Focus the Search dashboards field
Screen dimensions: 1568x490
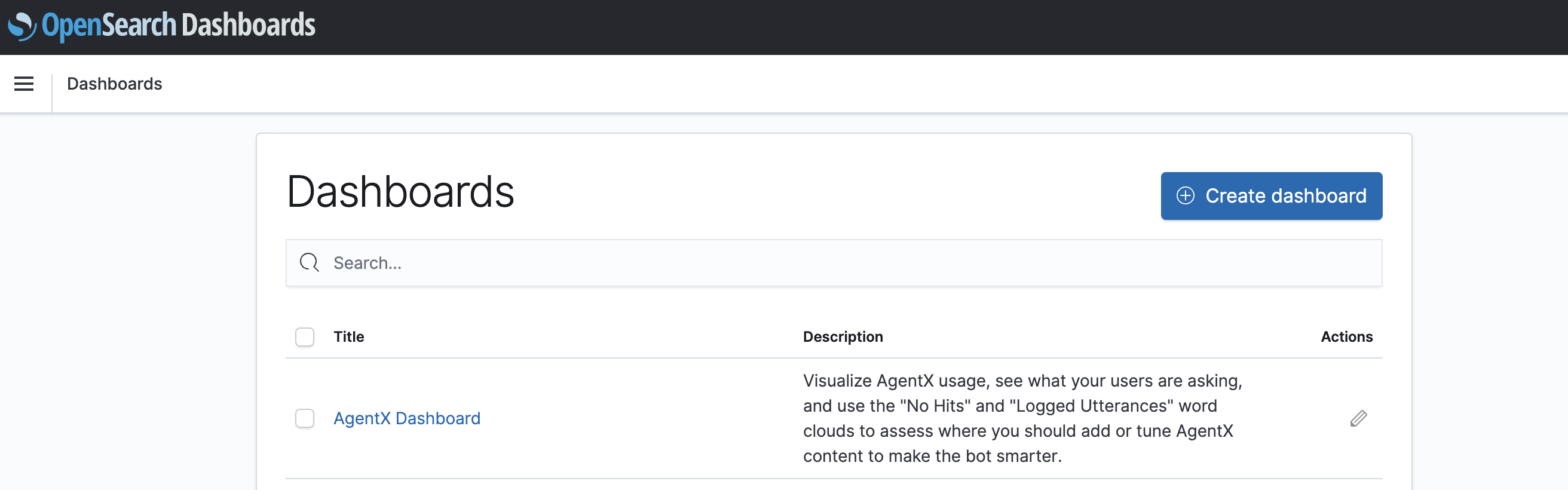(x=834, y=263)
